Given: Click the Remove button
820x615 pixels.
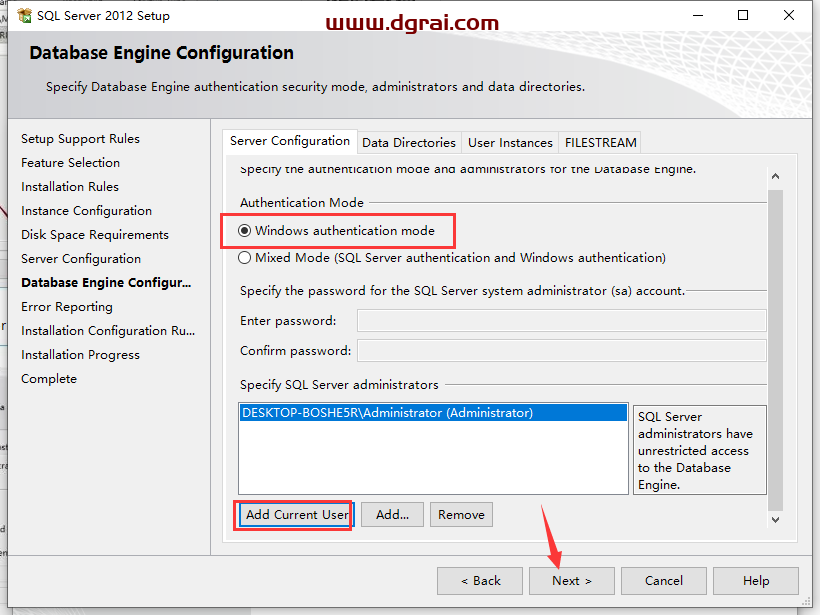Looking at the screenshot, I should [x=461, y=515].
